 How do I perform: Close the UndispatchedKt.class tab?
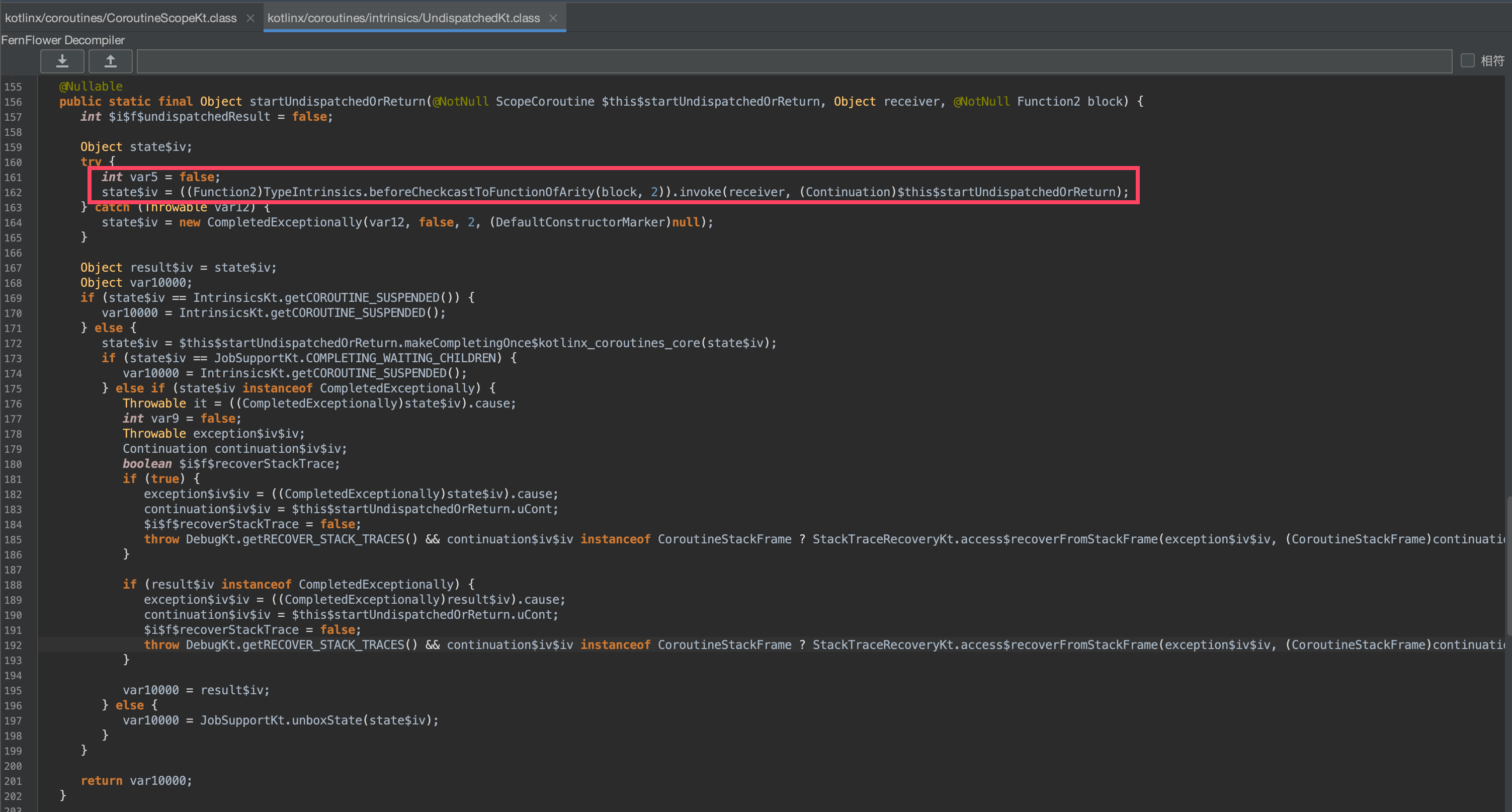[x=553, y=18]
